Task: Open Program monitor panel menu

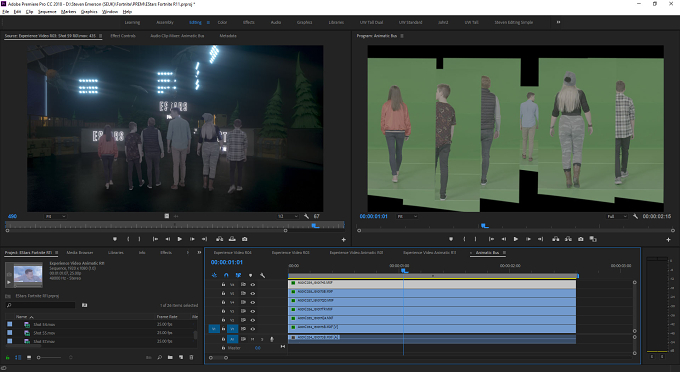Action: point(402,36)
